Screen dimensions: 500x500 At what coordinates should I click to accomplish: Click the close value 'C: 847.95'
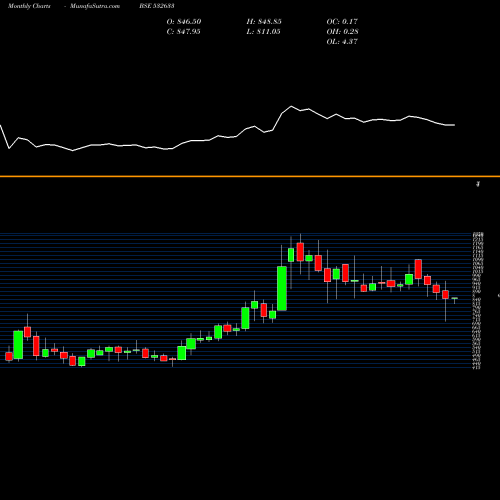tap(183, 32)
